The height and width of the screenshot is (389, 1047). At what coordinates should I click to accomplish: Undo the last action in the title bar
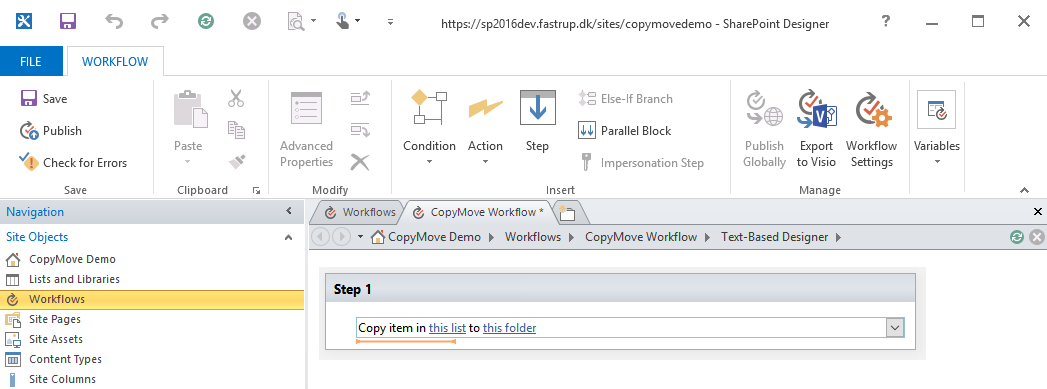click(114, 22)
